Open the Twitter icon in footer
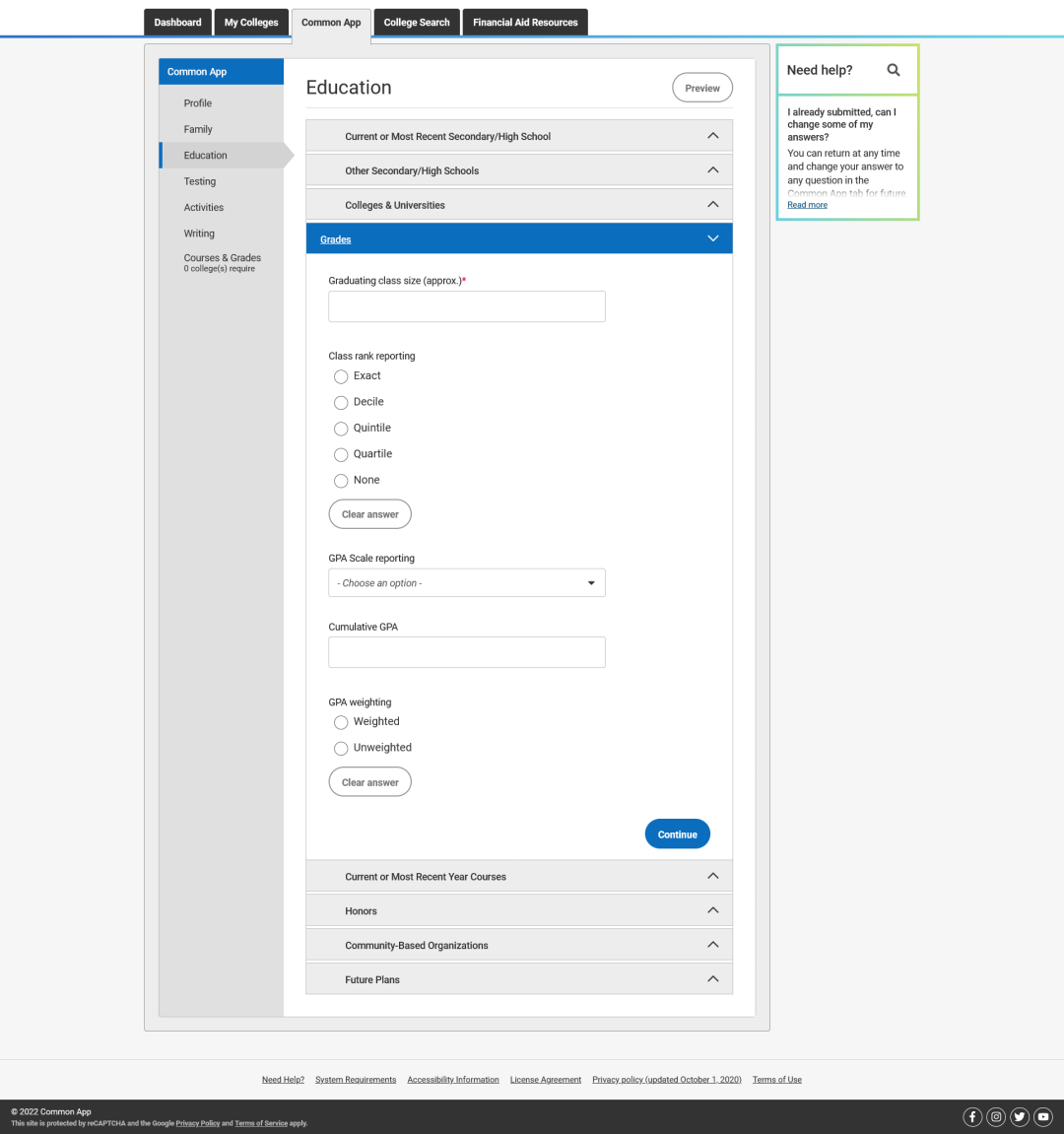The width and height of the screenshot is (1064, 1134). click(x=1020, y=1116)
